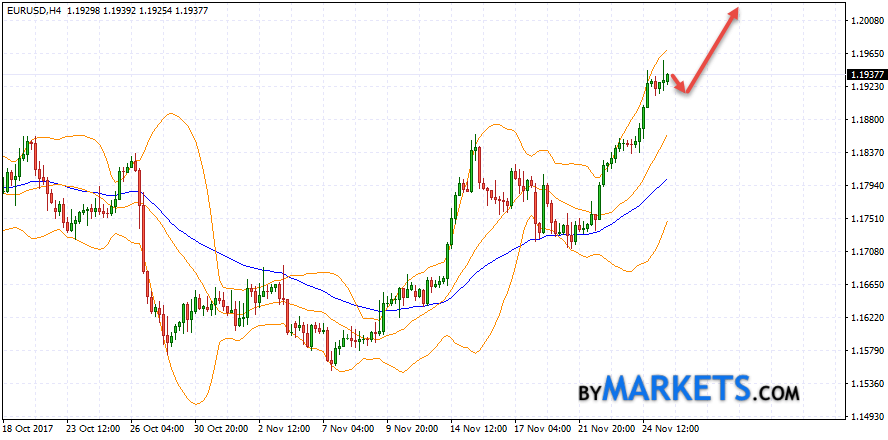Image resolution: width=888 pixels, height=440 pixels.
Task: Click the 9 Nov 20:00 time label
Action: click(414, 428)
